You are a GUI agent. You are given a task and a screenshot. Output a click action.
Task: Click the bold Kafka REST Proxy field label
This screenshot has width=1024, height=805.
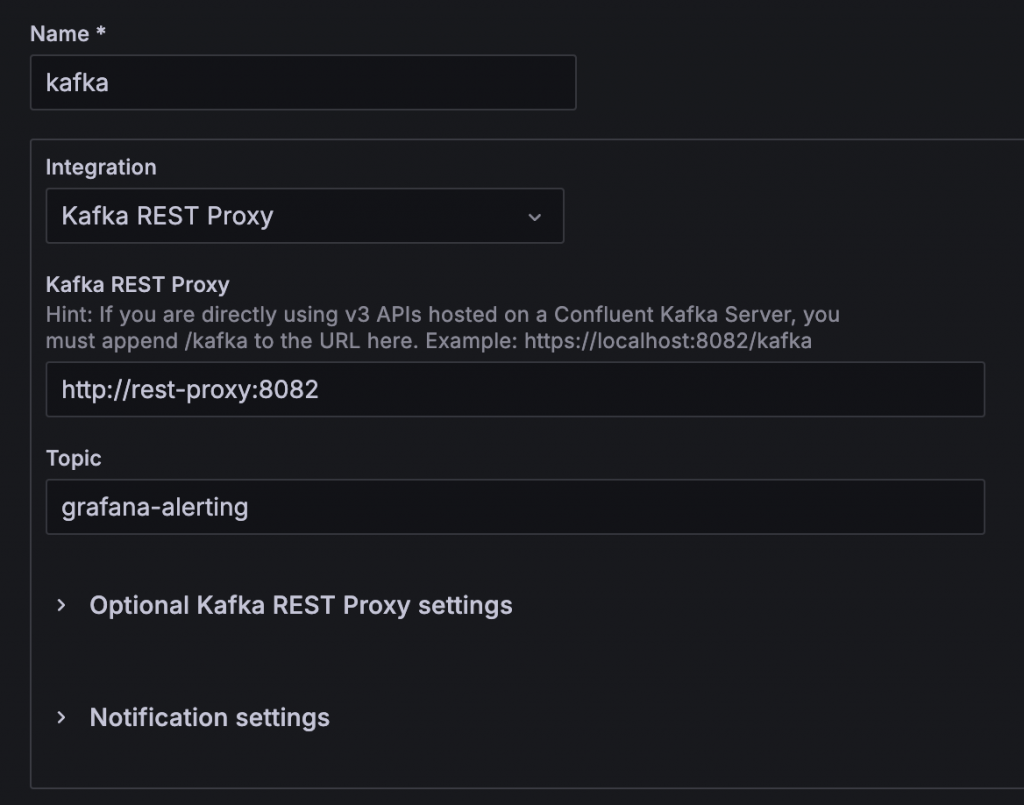tap(137, 285)
